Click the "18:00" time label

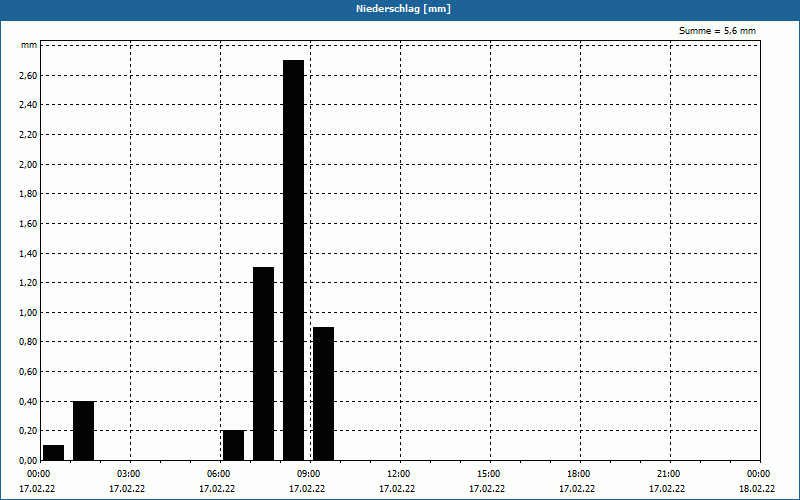point(579,474)
